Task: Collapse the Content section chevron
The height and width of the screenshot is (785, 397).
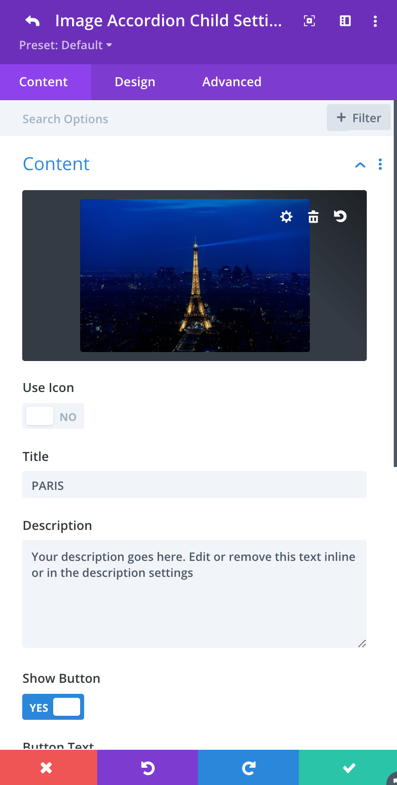Action: point(360,165)
